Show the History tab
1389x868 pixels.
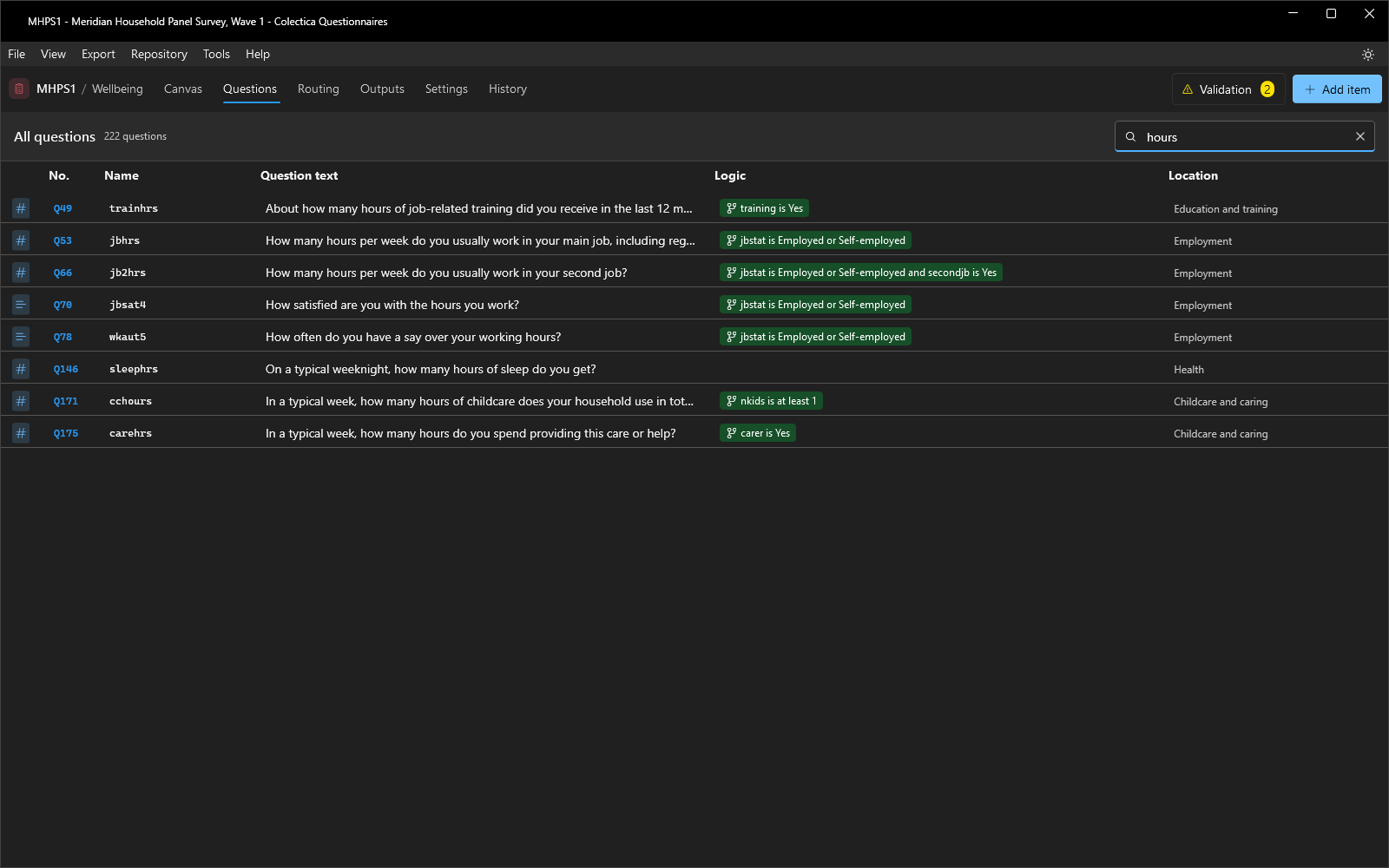pos(508,89)
